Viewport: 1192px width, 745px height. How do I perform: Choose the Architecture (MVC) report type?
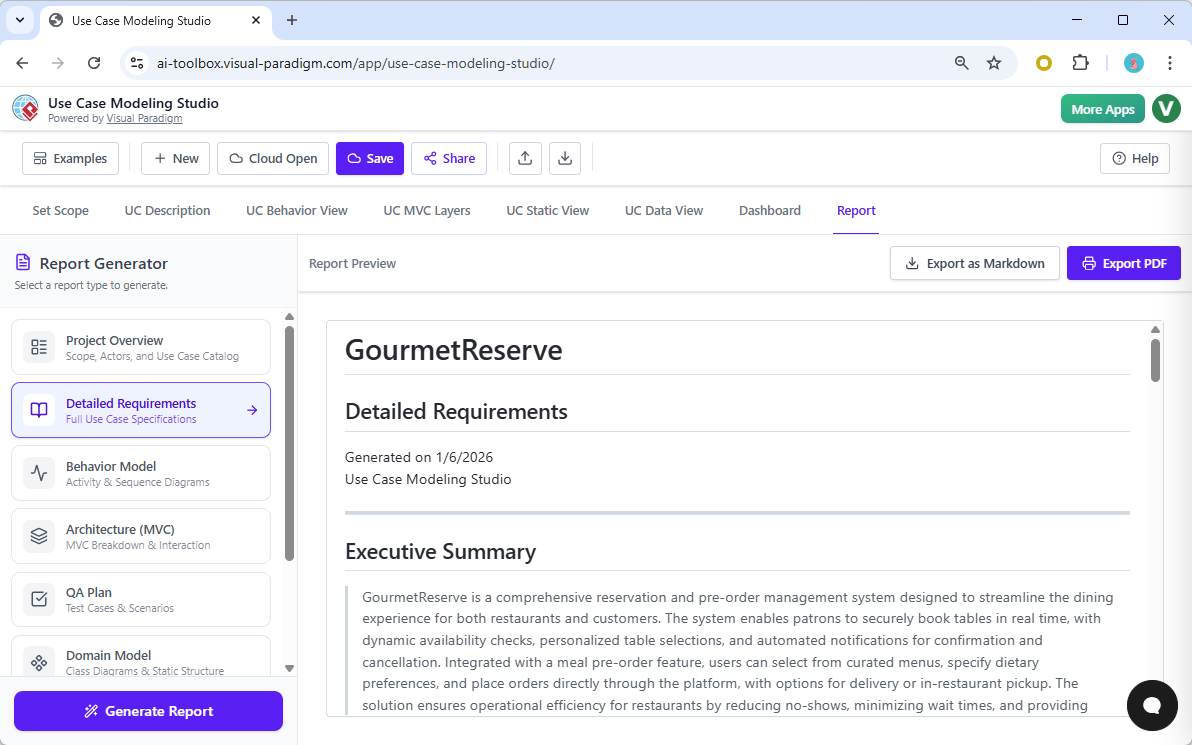141,536
